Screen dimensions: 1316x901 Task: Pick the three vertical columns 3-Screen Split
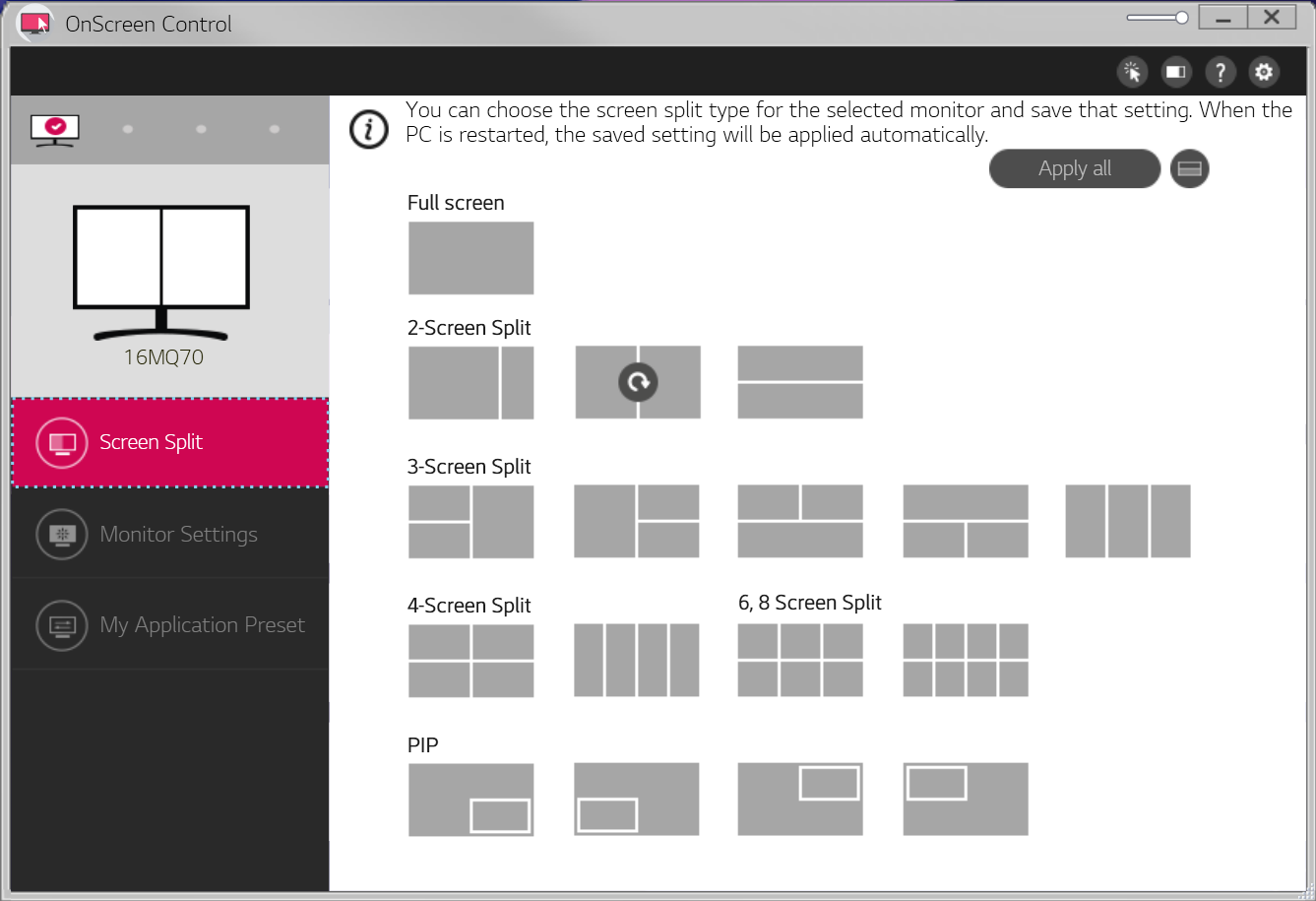click(1128, 521)
